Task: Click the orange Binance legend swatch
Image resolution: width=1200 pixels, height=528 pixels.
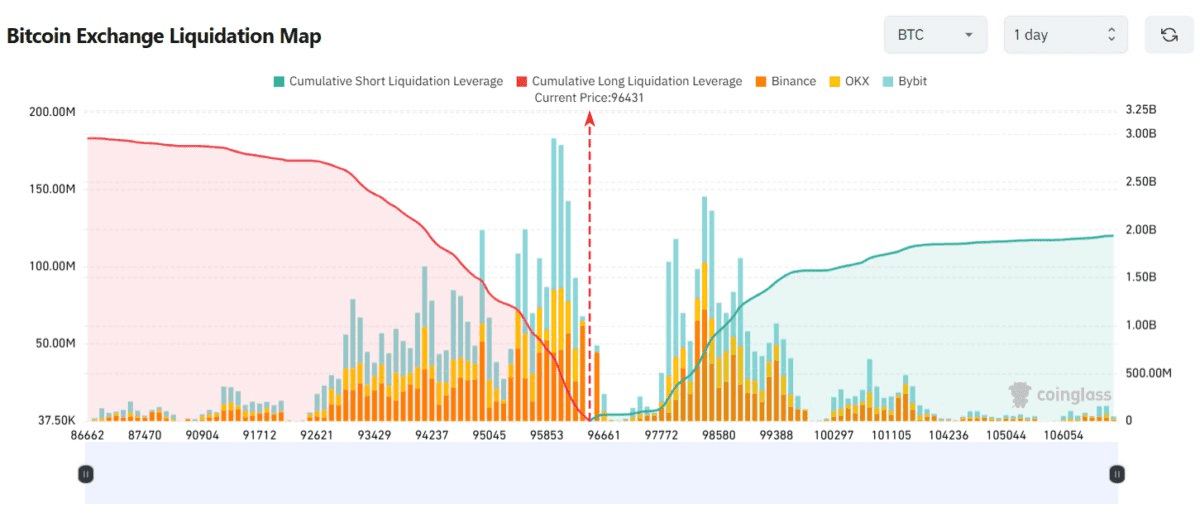Action: (x=761, y=81)
